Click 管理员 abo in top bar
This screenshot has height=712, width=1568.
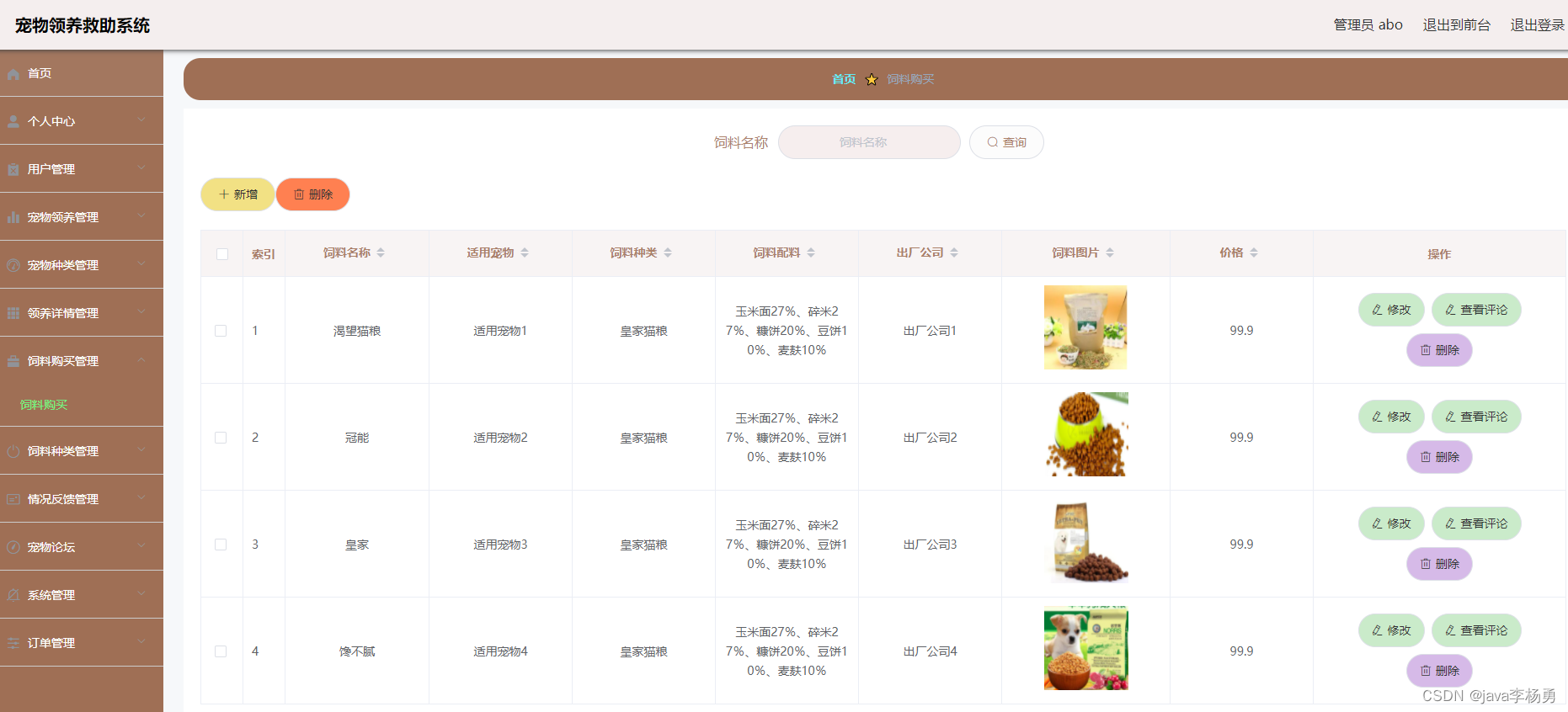point(1368,25)
